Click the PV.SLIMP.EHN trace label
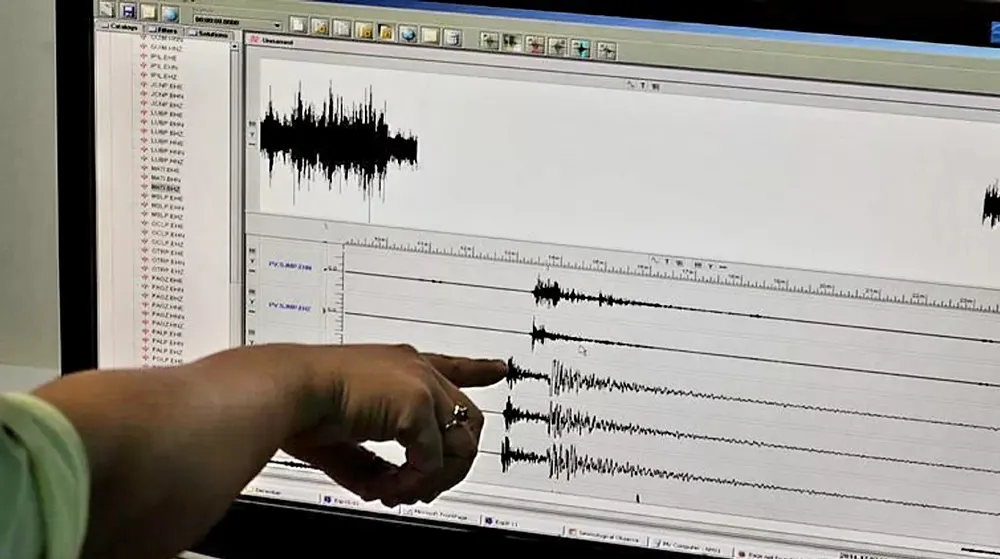 [x=290, y=266]
